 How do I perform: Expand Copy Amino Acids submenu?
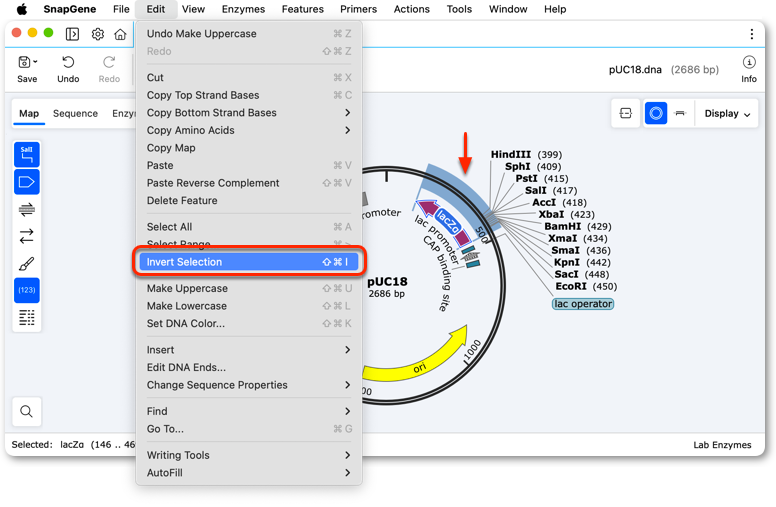pos(249,130)
